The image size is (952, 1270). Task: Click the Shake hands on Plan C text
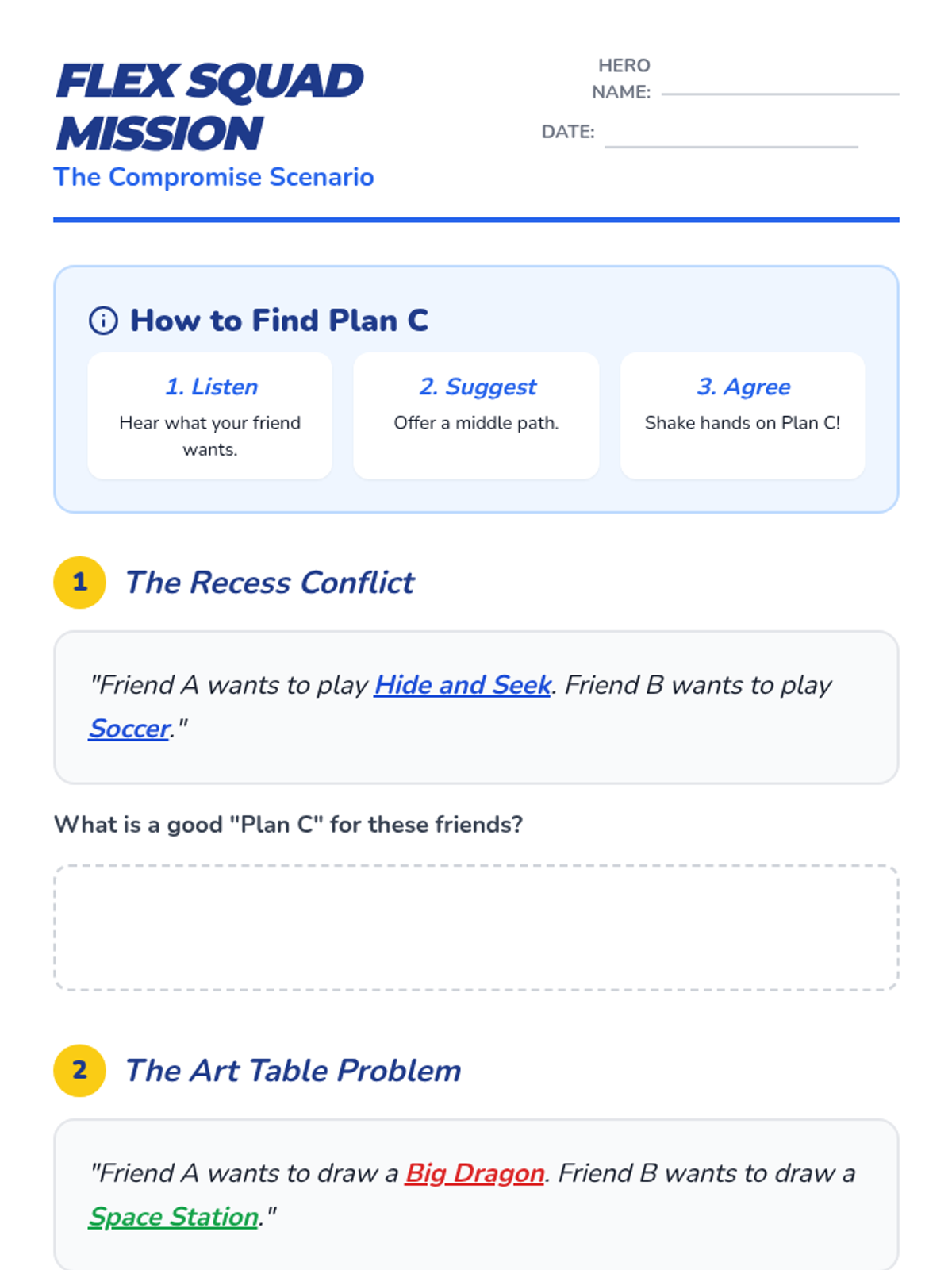coord(743,423)
